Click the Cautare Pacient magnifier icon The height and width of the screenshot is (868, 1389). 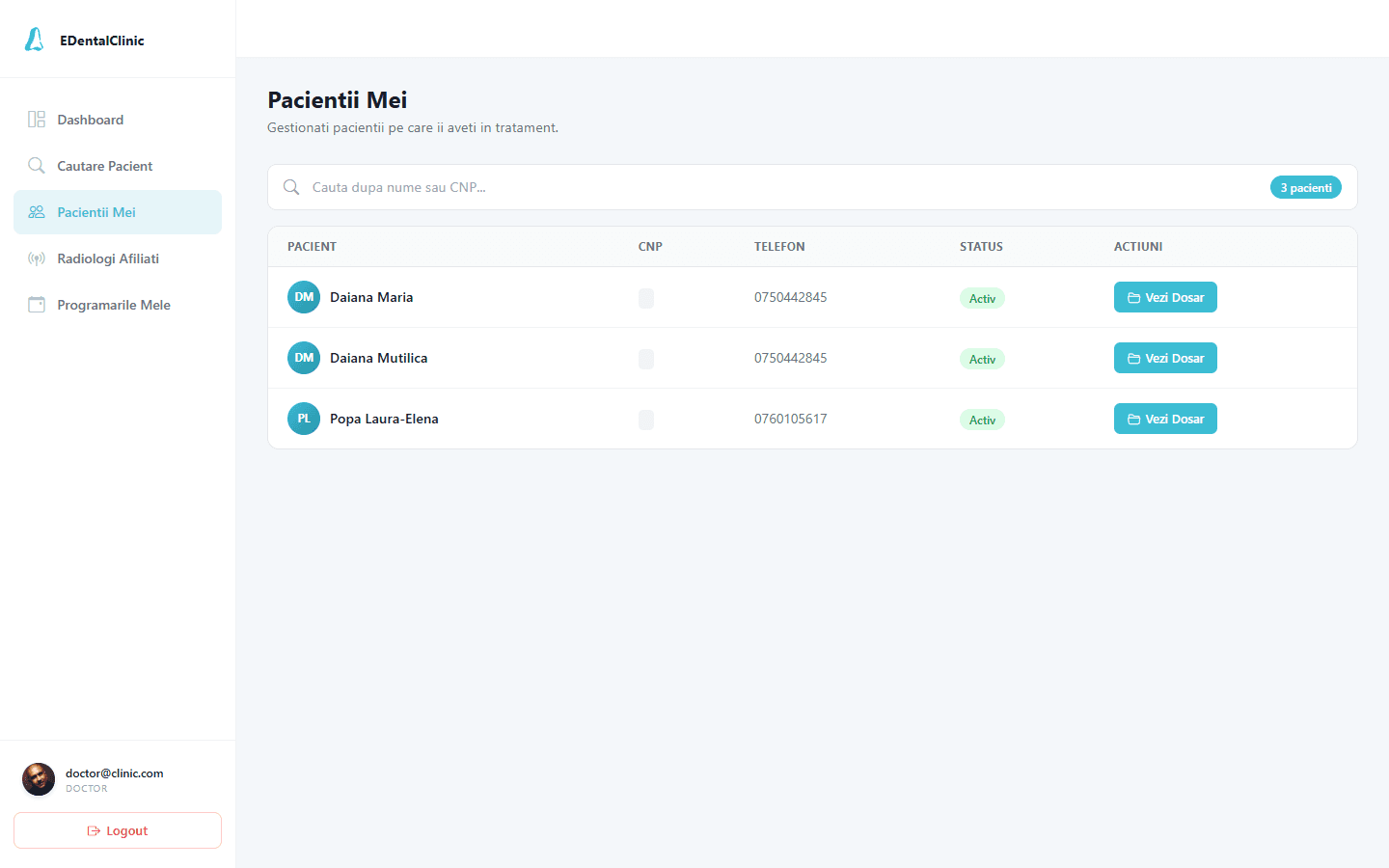click(37, 166)
